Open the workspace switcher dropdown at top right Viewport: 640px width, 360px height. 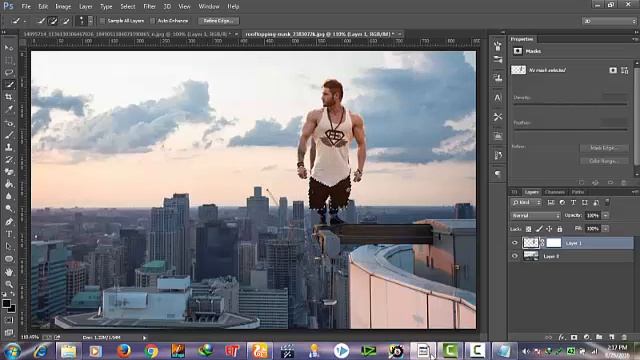pos(609,21)
